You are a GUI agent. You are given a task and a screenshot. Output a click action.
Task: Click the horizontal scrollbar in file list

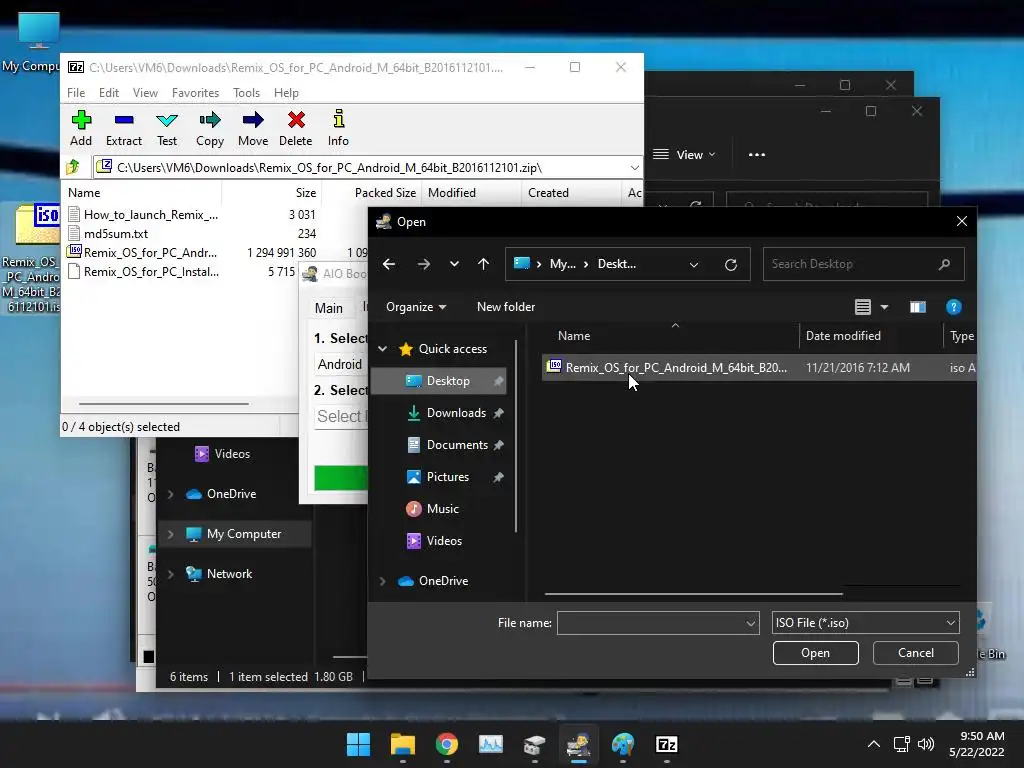694,594
